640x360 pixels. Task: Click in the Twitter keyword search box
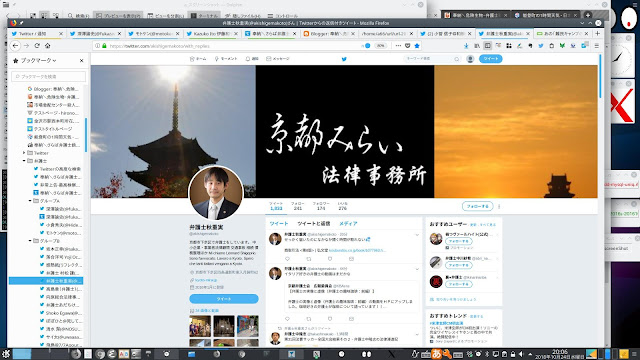[432, 59]
